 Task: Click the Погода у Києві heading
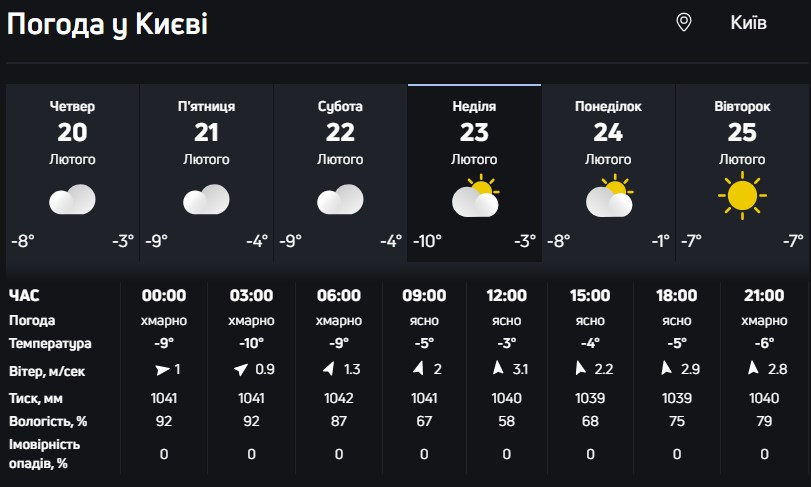click(x=108, y=25)
